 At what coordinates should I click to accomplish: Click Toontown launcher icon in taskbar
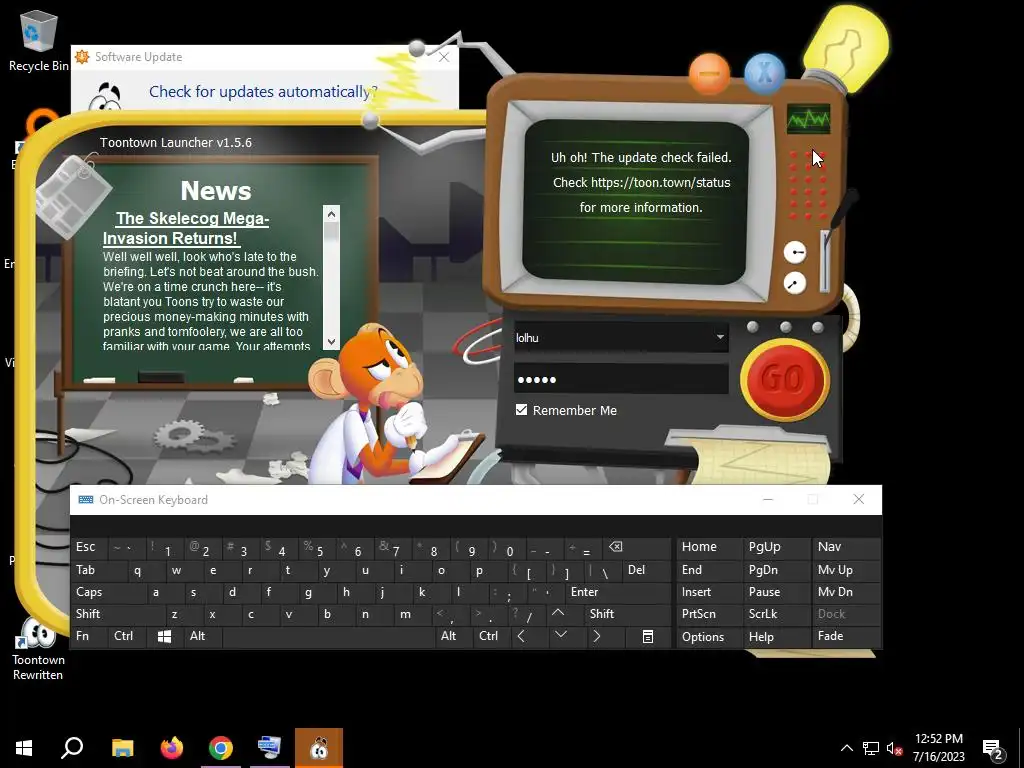319,748
